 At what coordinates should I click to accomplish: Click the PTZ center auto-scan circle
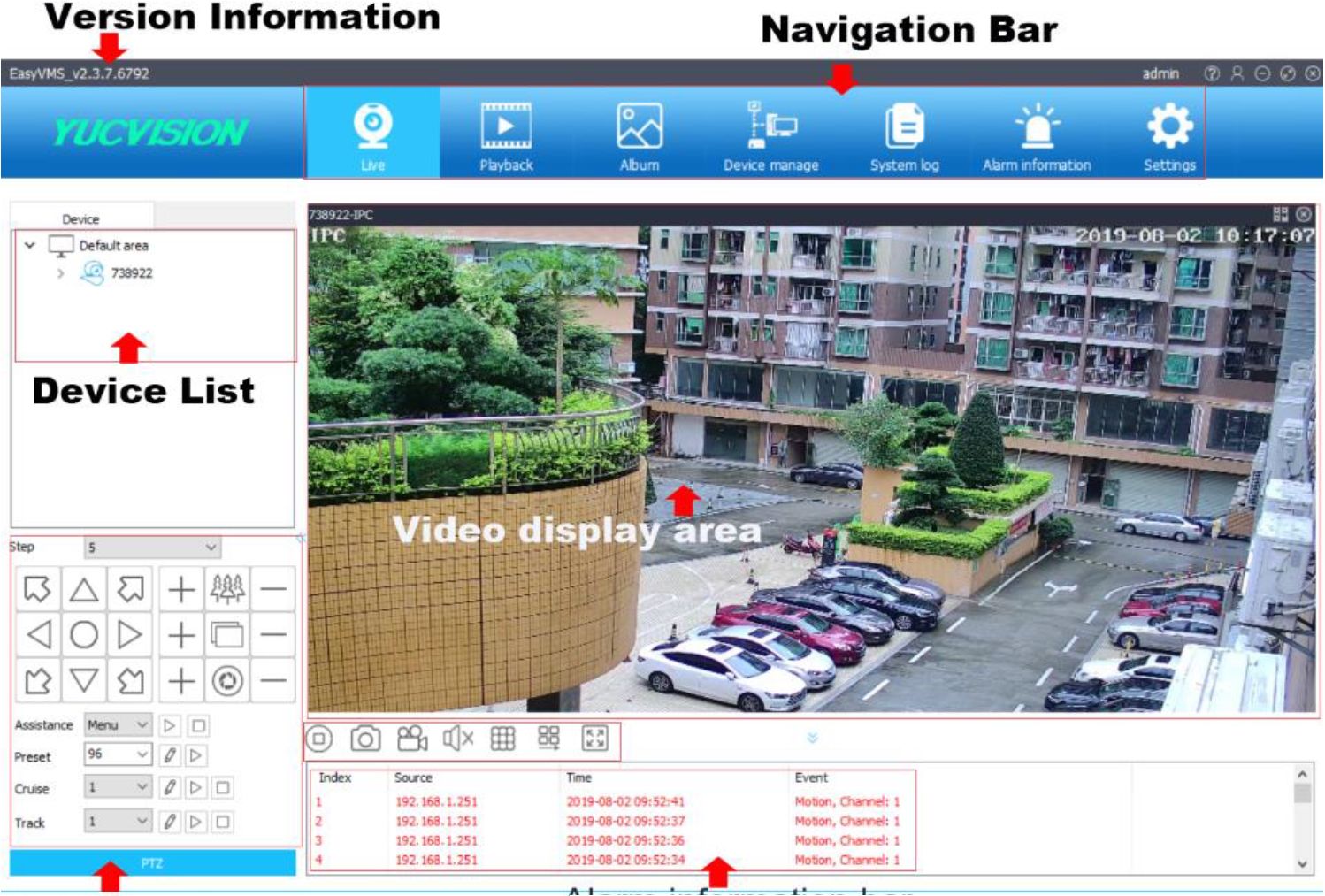click(84, 634)
